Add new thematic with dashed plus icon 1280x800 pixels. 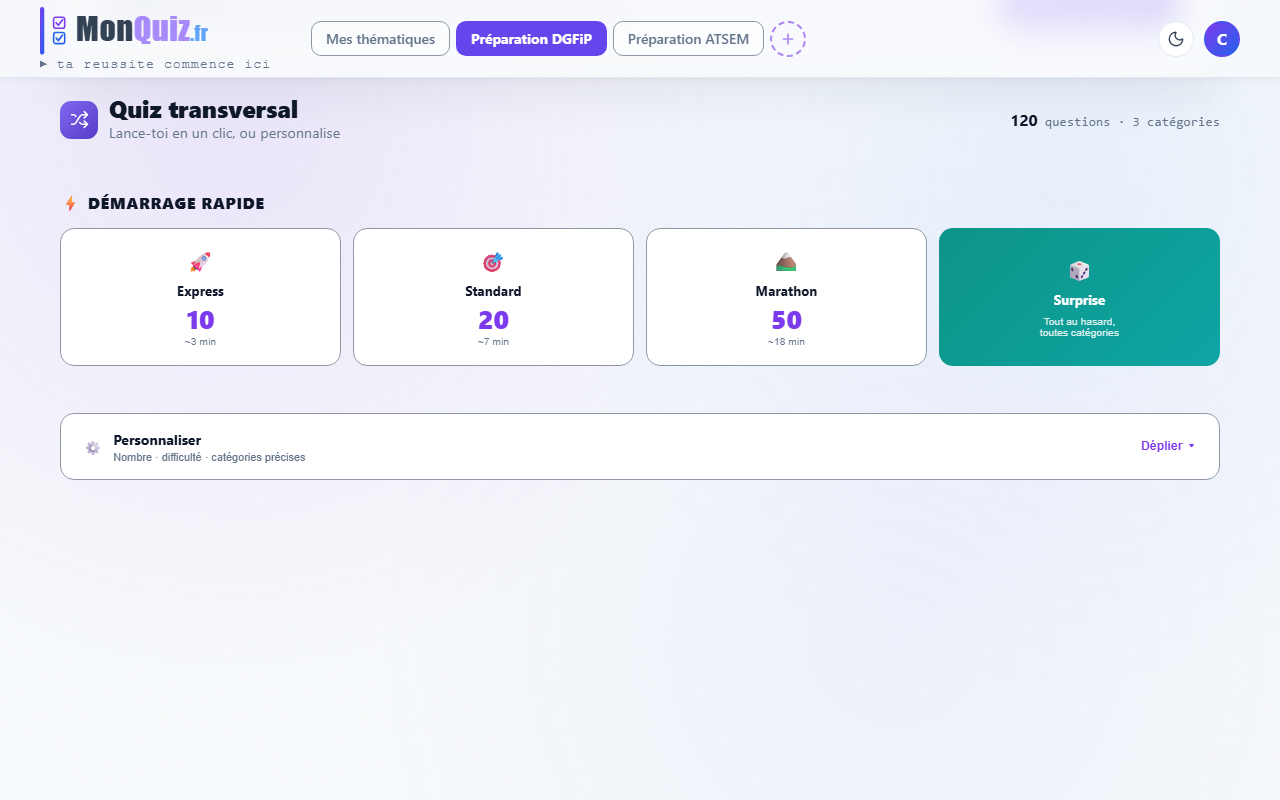tap(788, 39)
